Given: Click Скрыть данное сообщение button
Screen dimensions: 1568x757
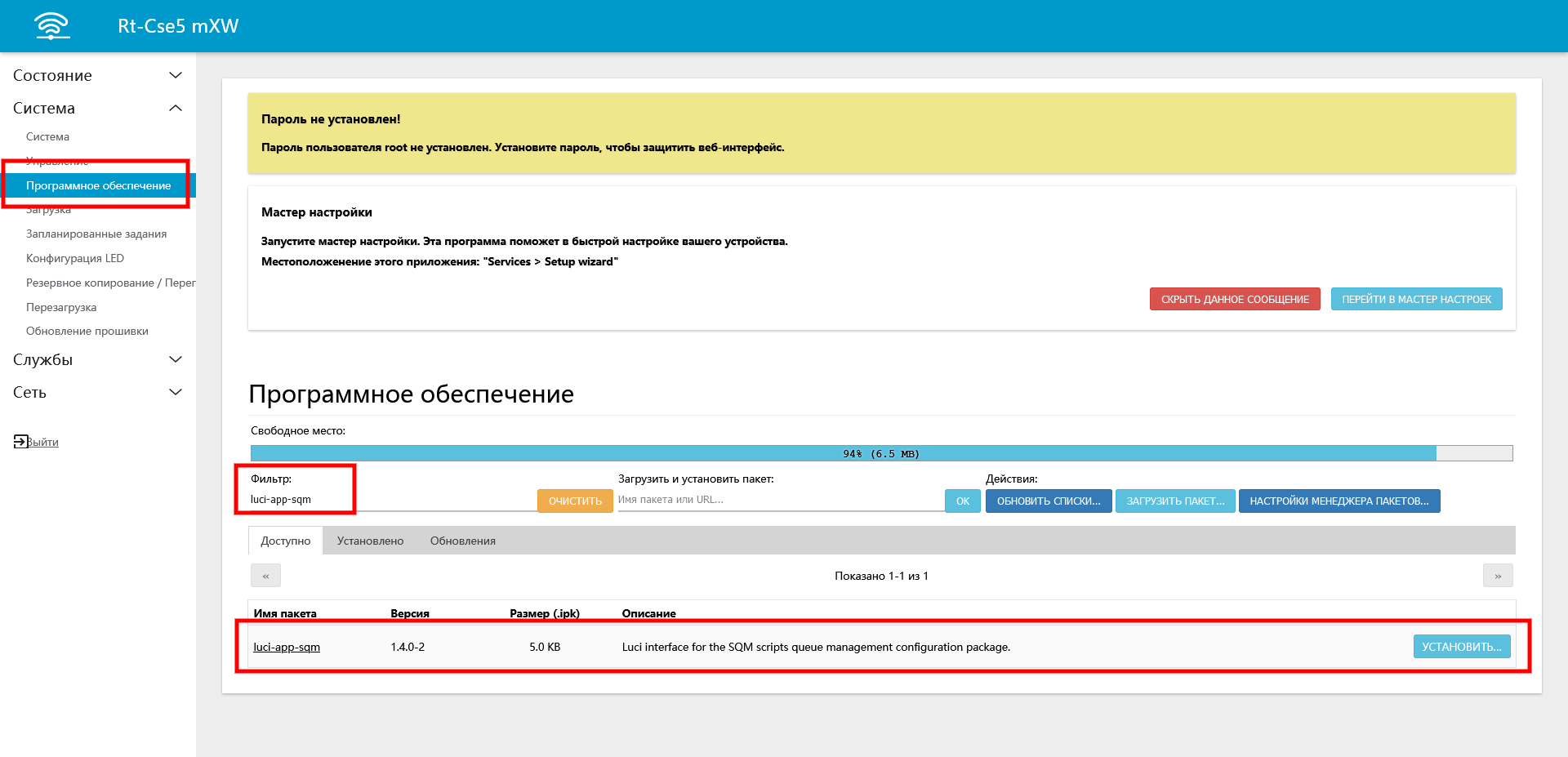Looking at the screenshot, I should click(1235, 299).
